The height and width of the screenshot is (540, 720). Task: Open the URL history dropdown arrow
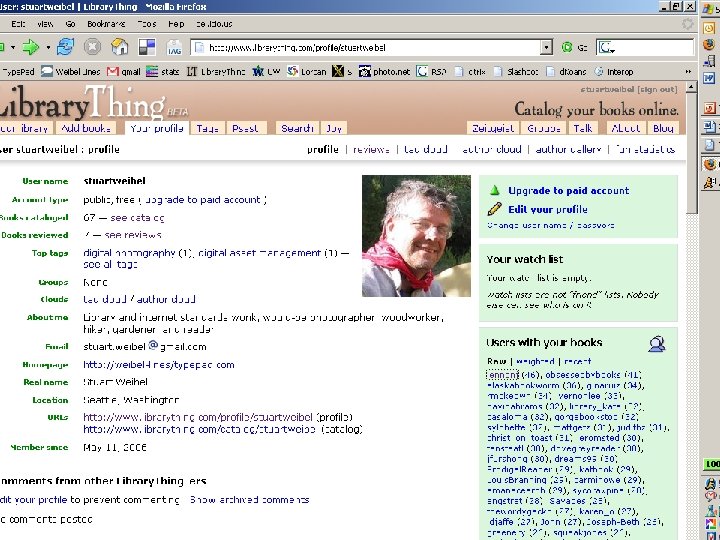tap(546, 47)
